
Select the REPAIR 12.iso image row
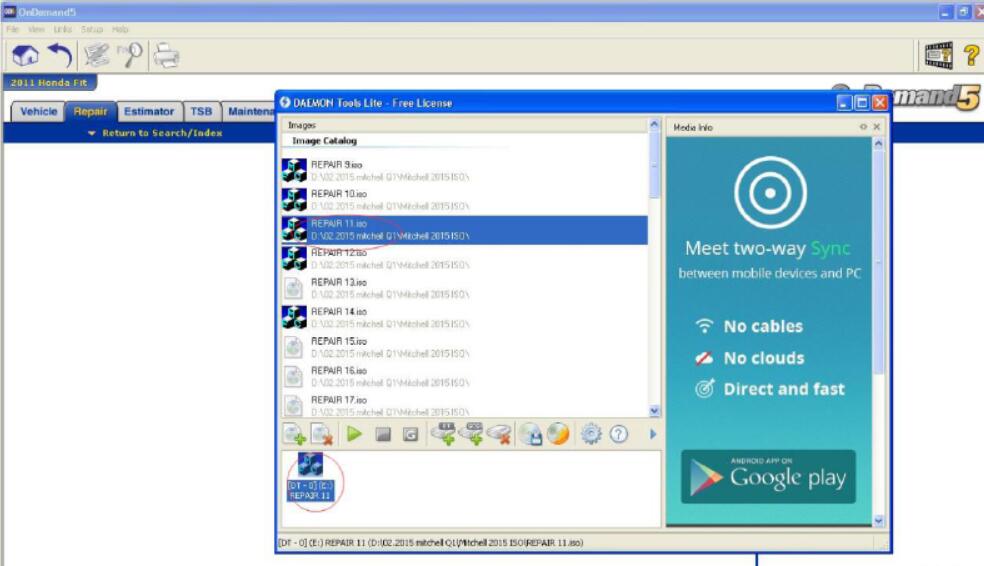point(464,259)
